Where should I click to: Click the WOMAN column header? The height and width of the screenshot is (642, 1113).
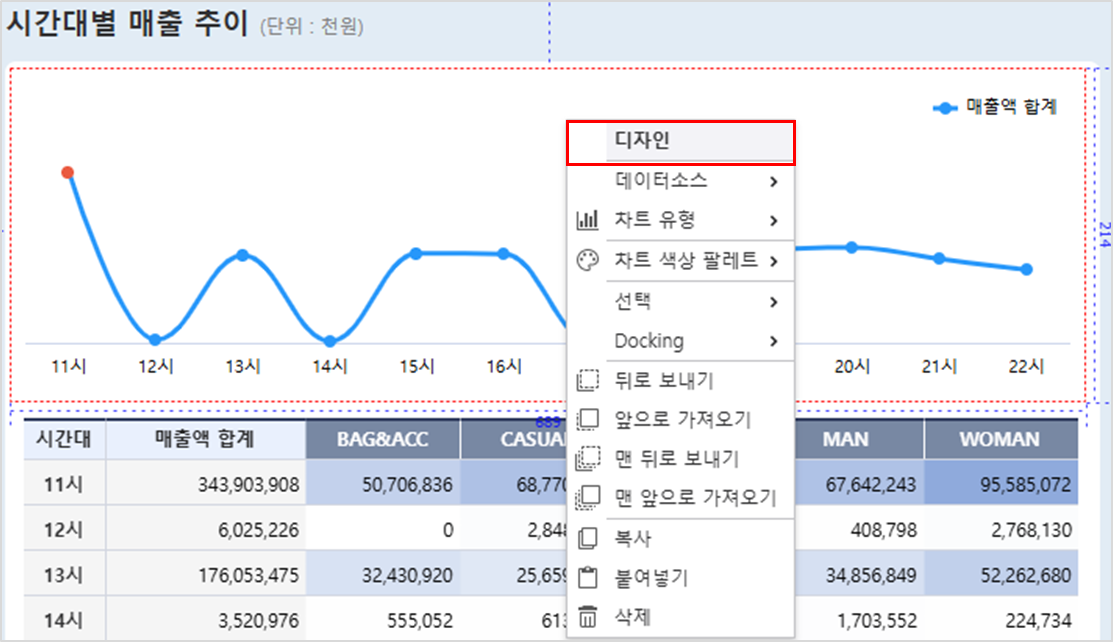coord(1000,439)
